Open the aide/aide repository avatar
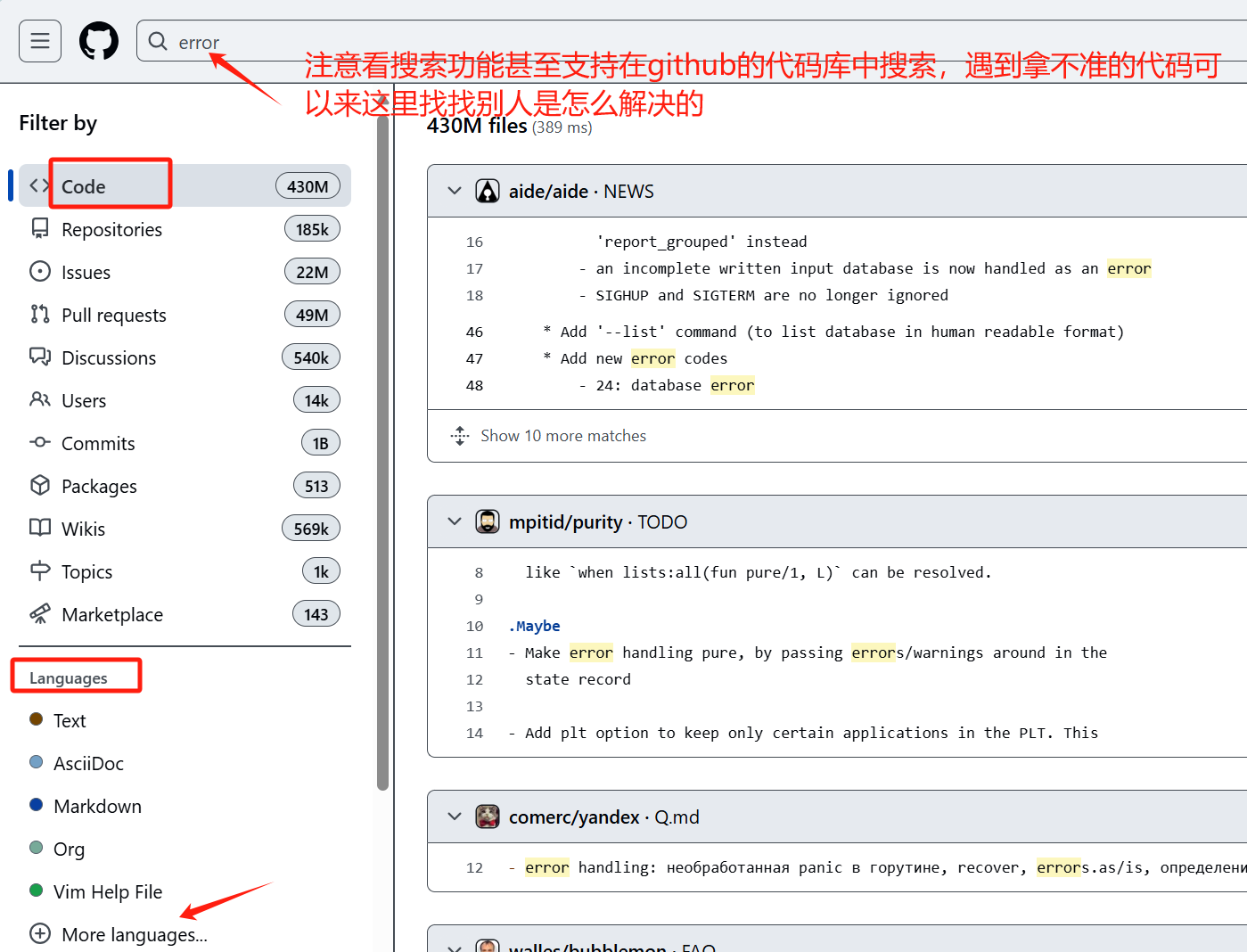This screenshot has height=952, width=1247. 488,192
